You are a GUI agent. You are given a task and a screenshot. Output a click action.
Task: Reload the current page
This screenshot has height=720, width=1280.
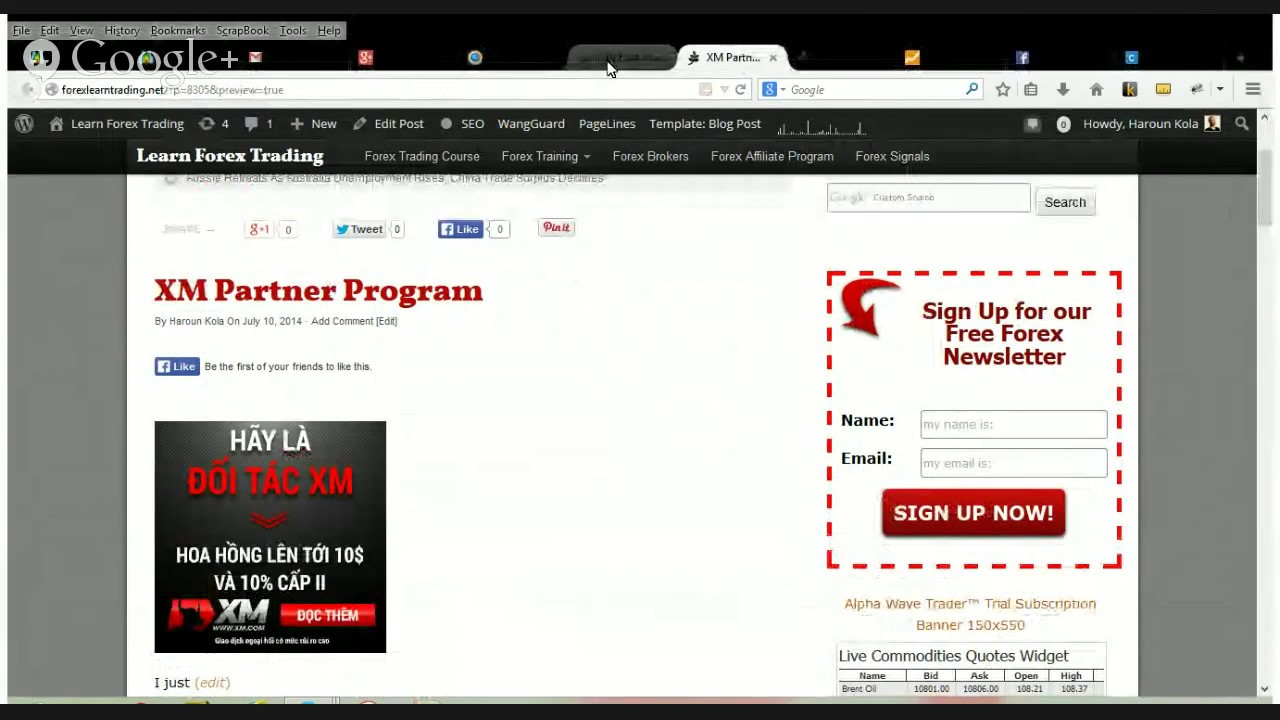(740, 90)
